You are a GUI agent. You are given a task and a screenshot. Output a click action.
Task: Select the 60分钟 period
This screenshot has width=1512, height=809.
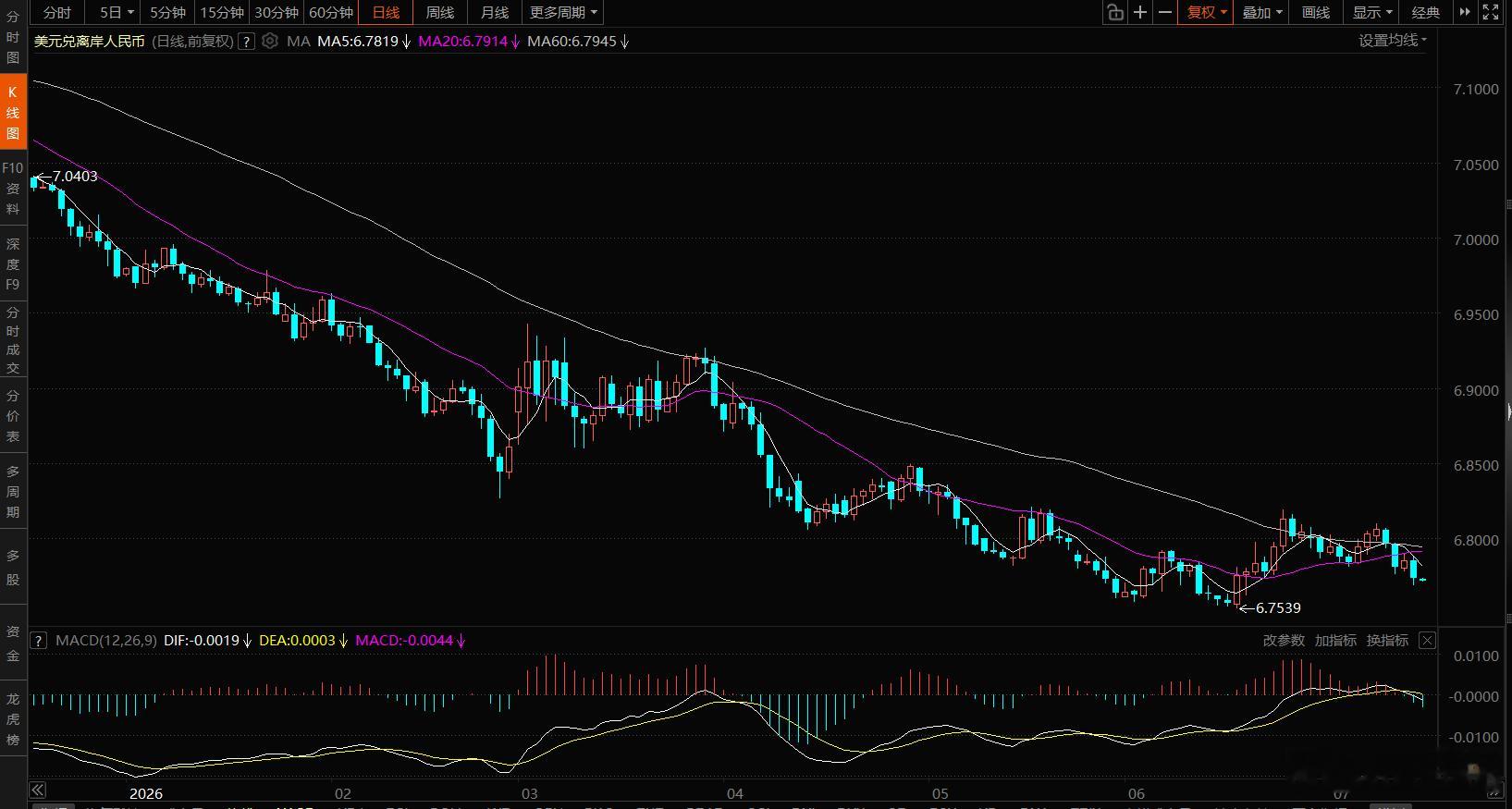pyautogui.click(x=331, y=12)
